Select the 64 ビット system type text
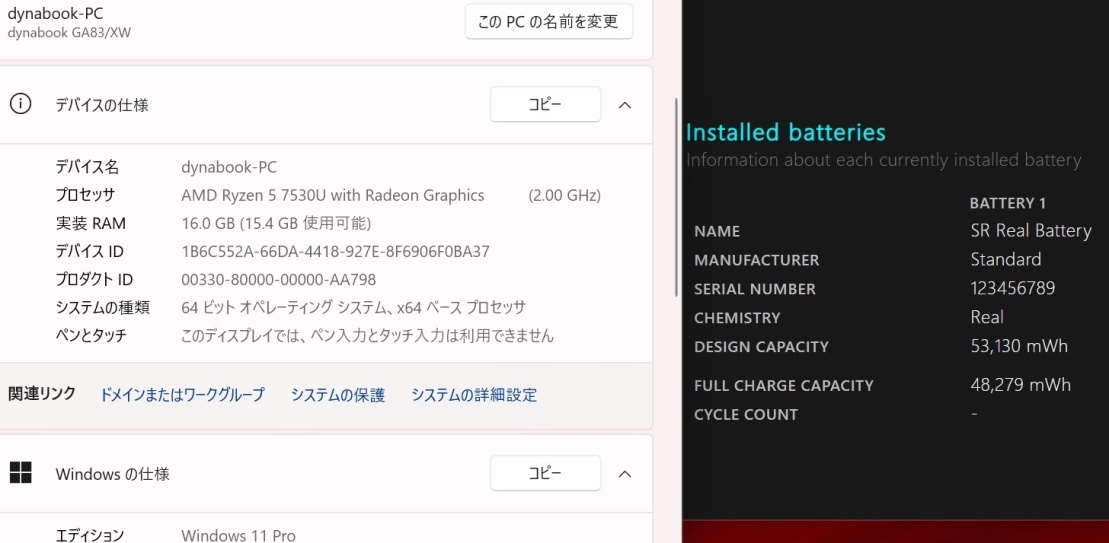This screenshot has height=543, width=1109. click(x=354, y=308)
